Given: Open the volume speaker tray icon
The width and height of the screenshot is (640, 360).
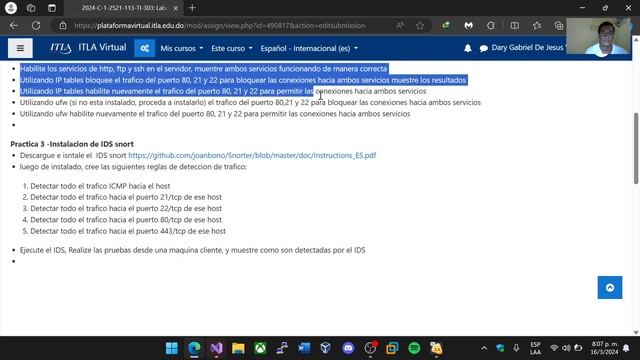Looking at the screenshot, I should (x=566, y=348).
